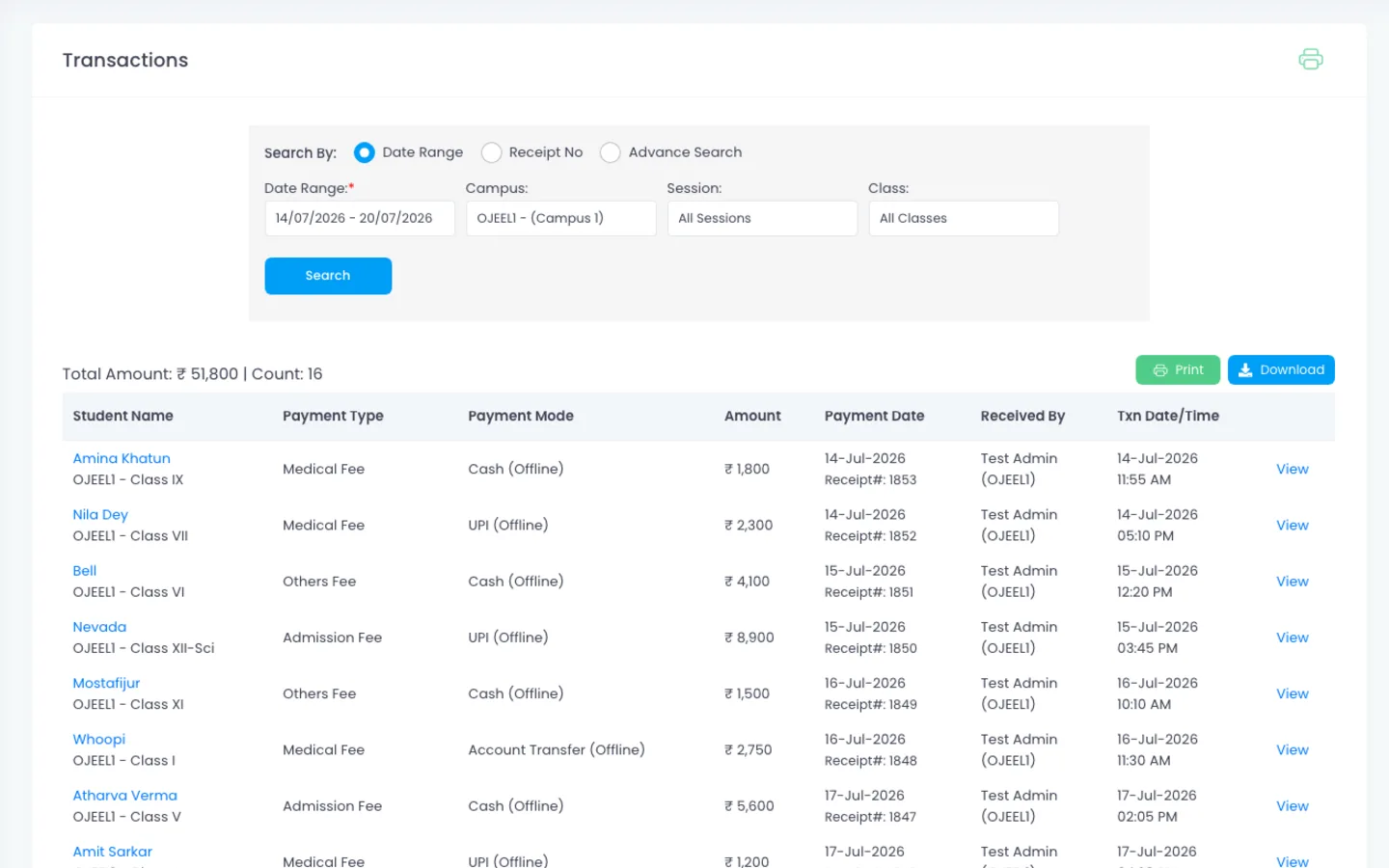Viewport: 1389px width, 868px height.
Task: Click the Payment Mode column header
Action: point(521,416)
